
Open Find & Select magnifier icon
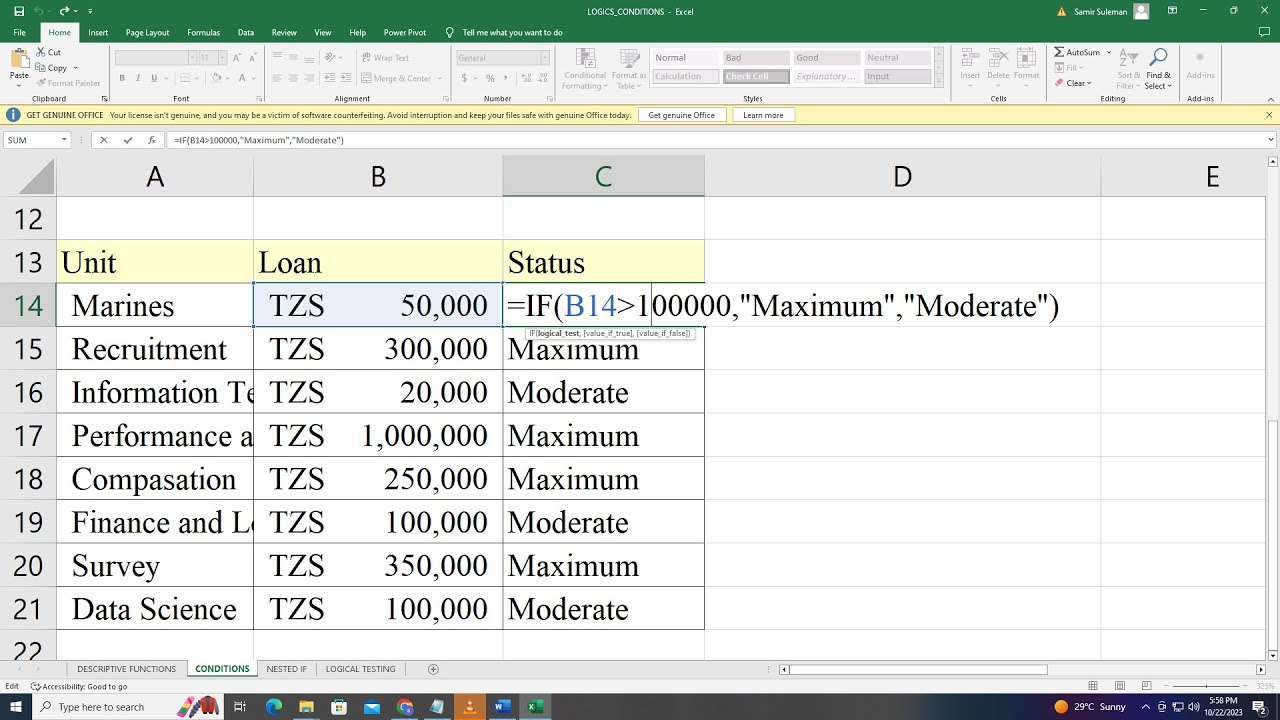1159,57
